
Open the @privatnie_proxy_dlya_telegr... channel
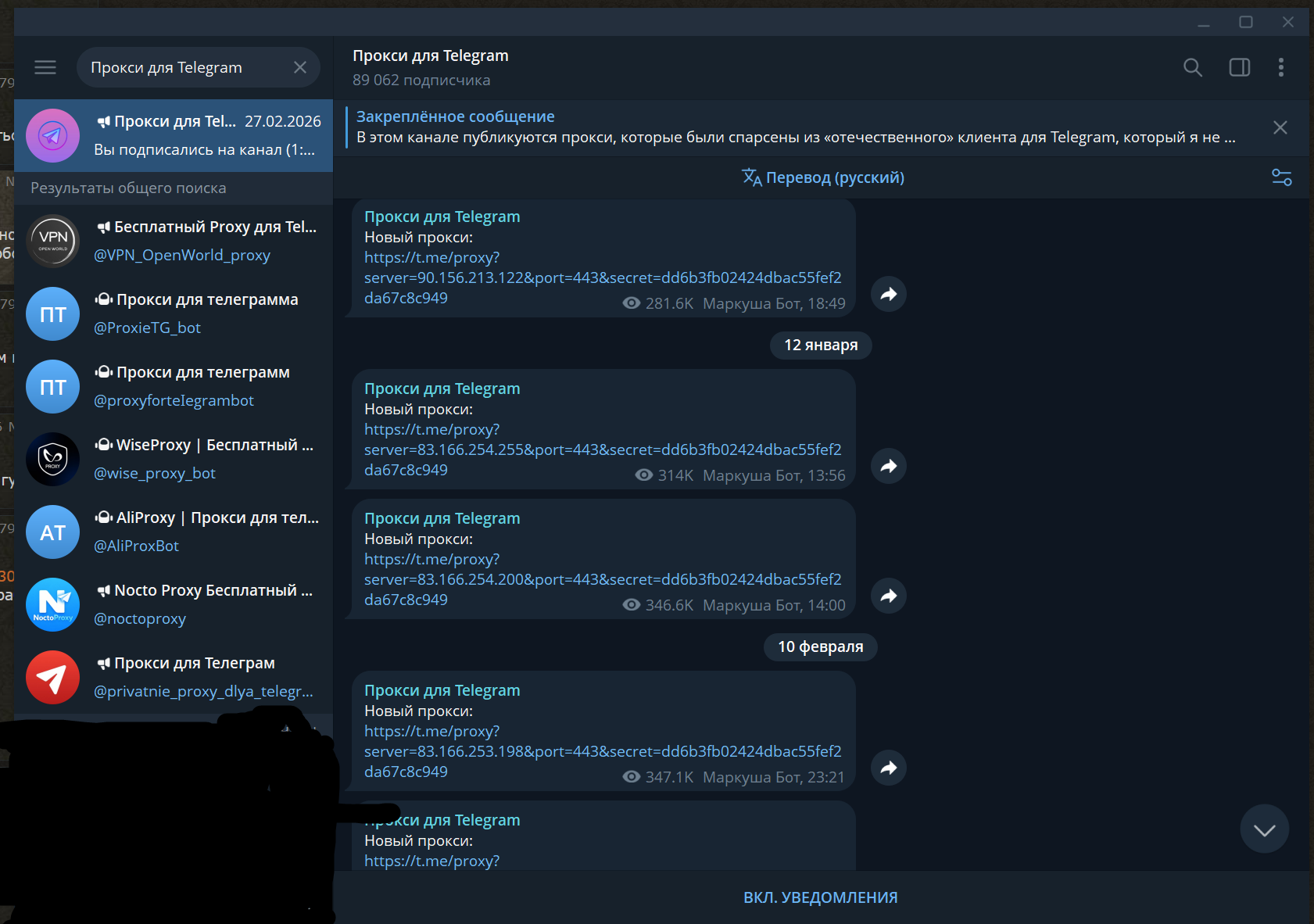click(174, 677)
